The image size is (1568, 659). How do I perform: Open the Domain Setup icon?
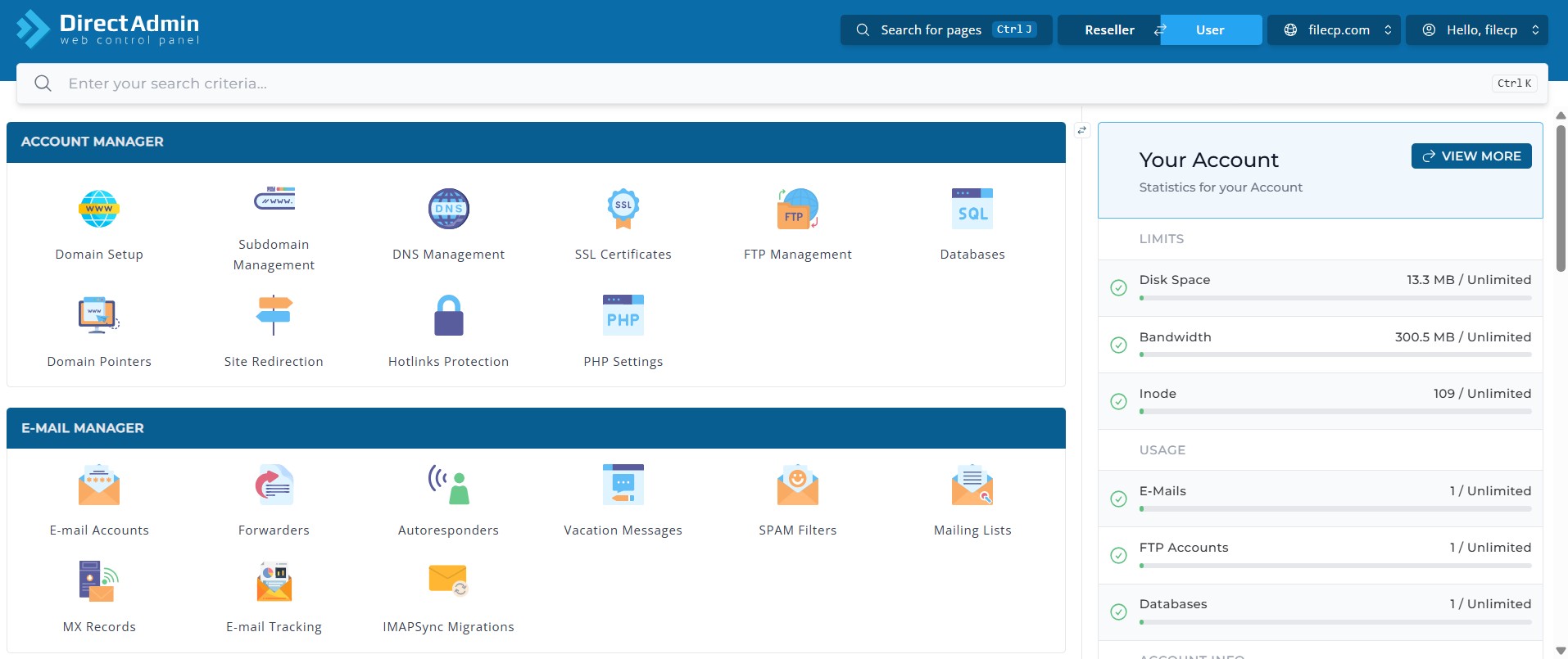[99, 210]
